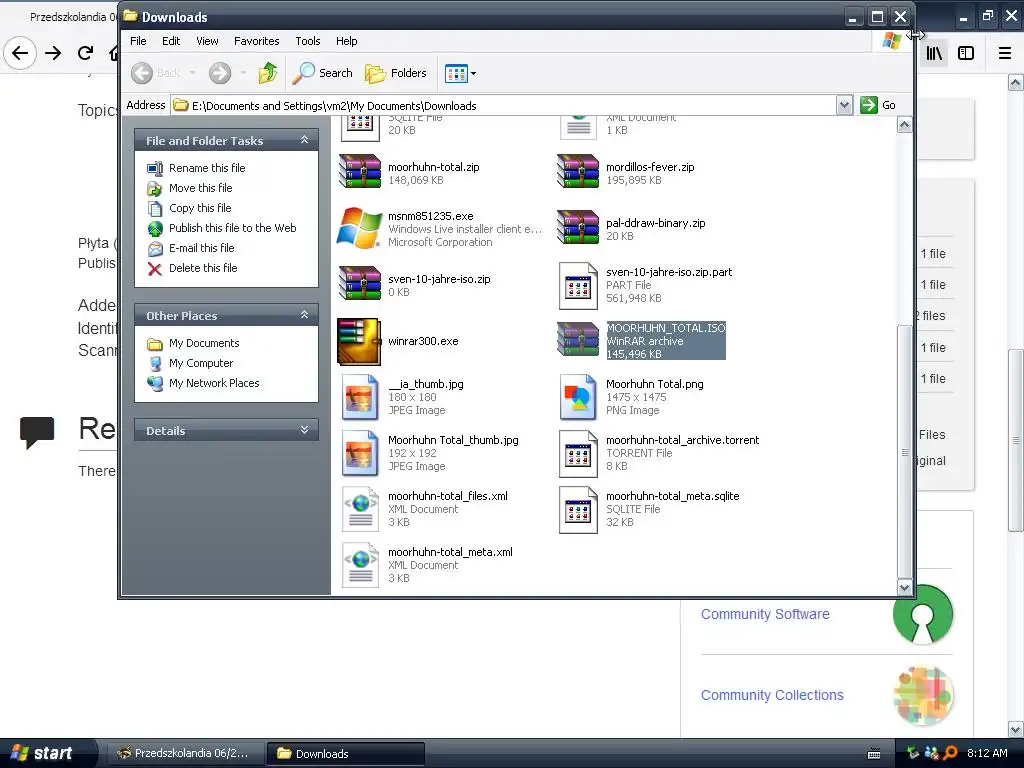Select the msnm851235.exe installer icon
Viewport: 1024px width, 768px height.
359,228
